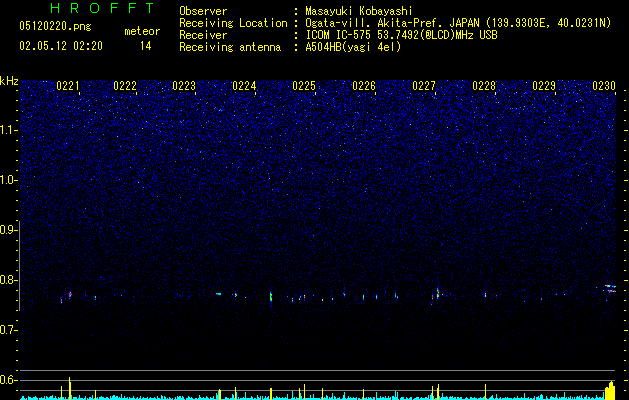The height and width of the screenshot is (400, 629).
Task: Click the meteor echo after 0227
Action: coord(438,293)
